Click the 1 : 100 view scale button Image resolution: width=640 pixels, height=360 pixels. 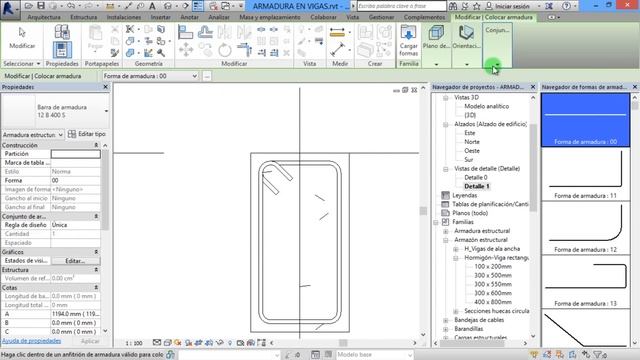(x=134, y=343)
